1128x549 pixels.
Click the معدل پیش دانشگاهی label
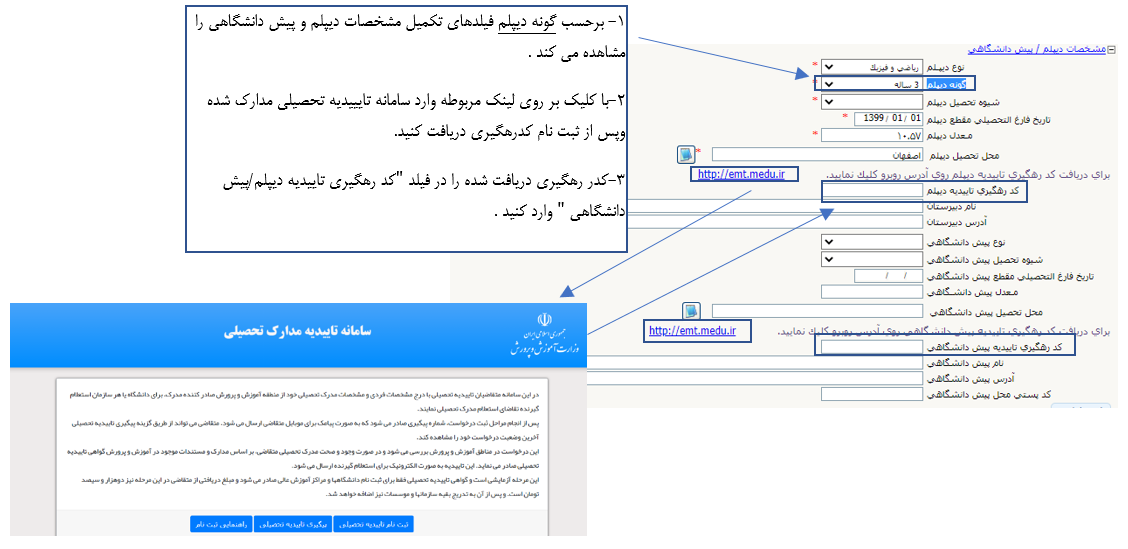click(973, 292)
